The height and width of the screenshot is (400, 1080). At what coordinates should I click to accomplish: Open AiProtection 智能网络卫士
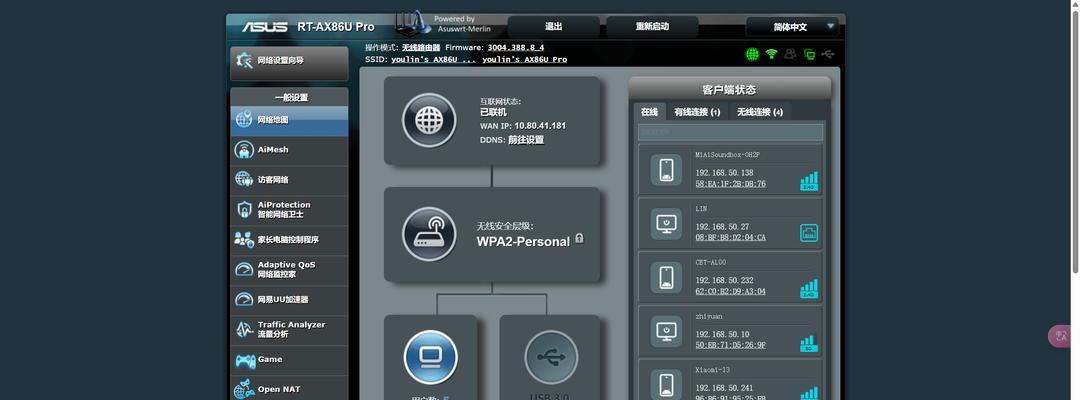289,209
